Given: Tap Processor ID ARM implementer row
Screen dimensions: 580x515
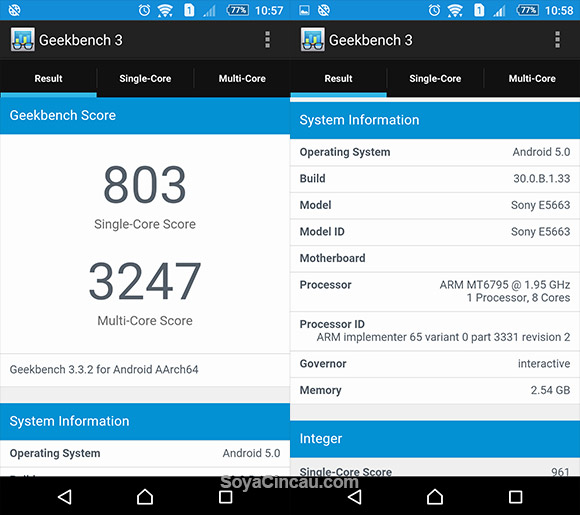Looking at the screenshot, I should [x=435, y=331].
